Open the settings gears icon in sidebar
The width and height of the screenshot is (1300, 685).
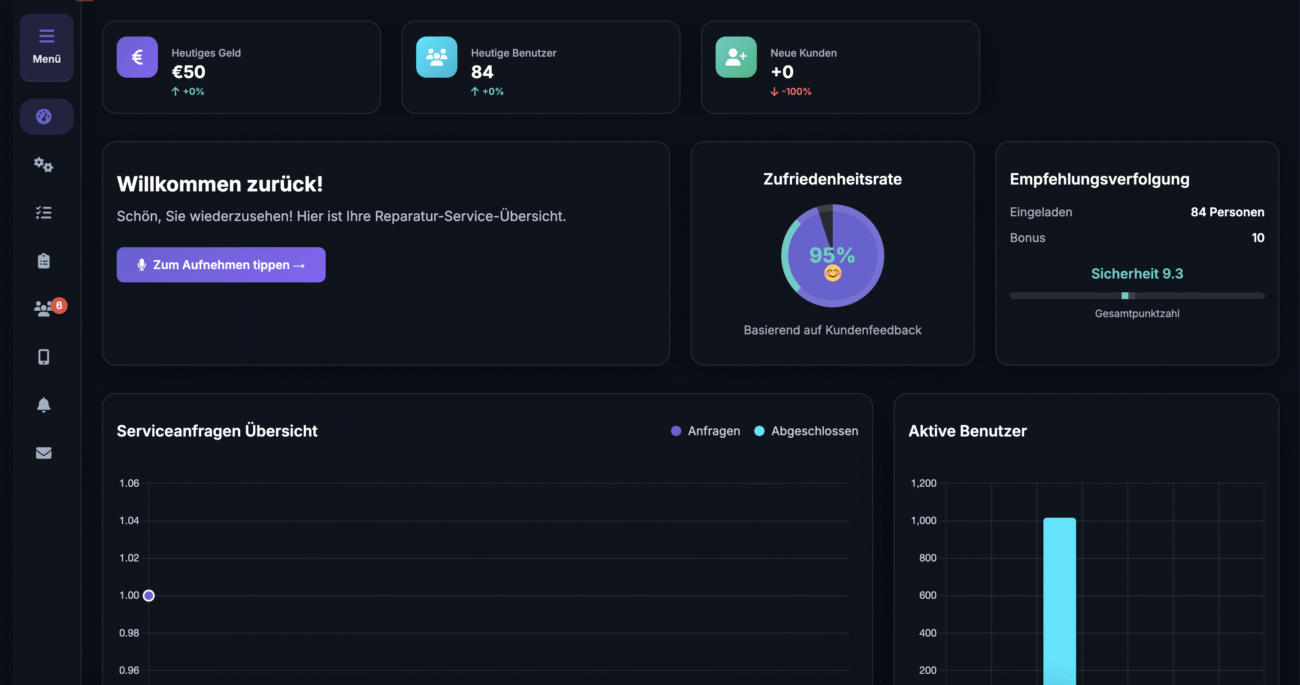pos(44,165)
